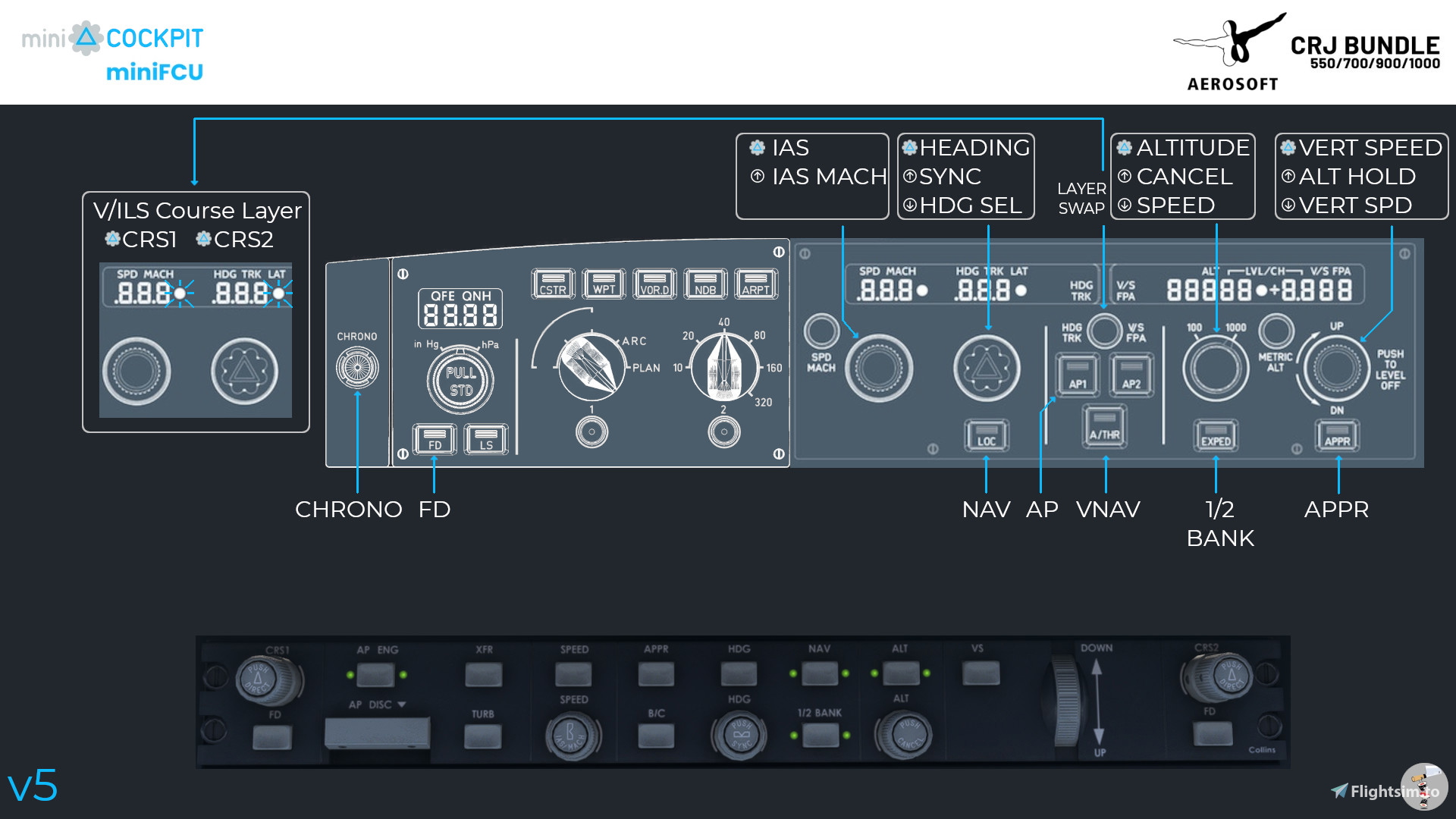Click the AP2 autopilot button

(x=1131, y=375)
